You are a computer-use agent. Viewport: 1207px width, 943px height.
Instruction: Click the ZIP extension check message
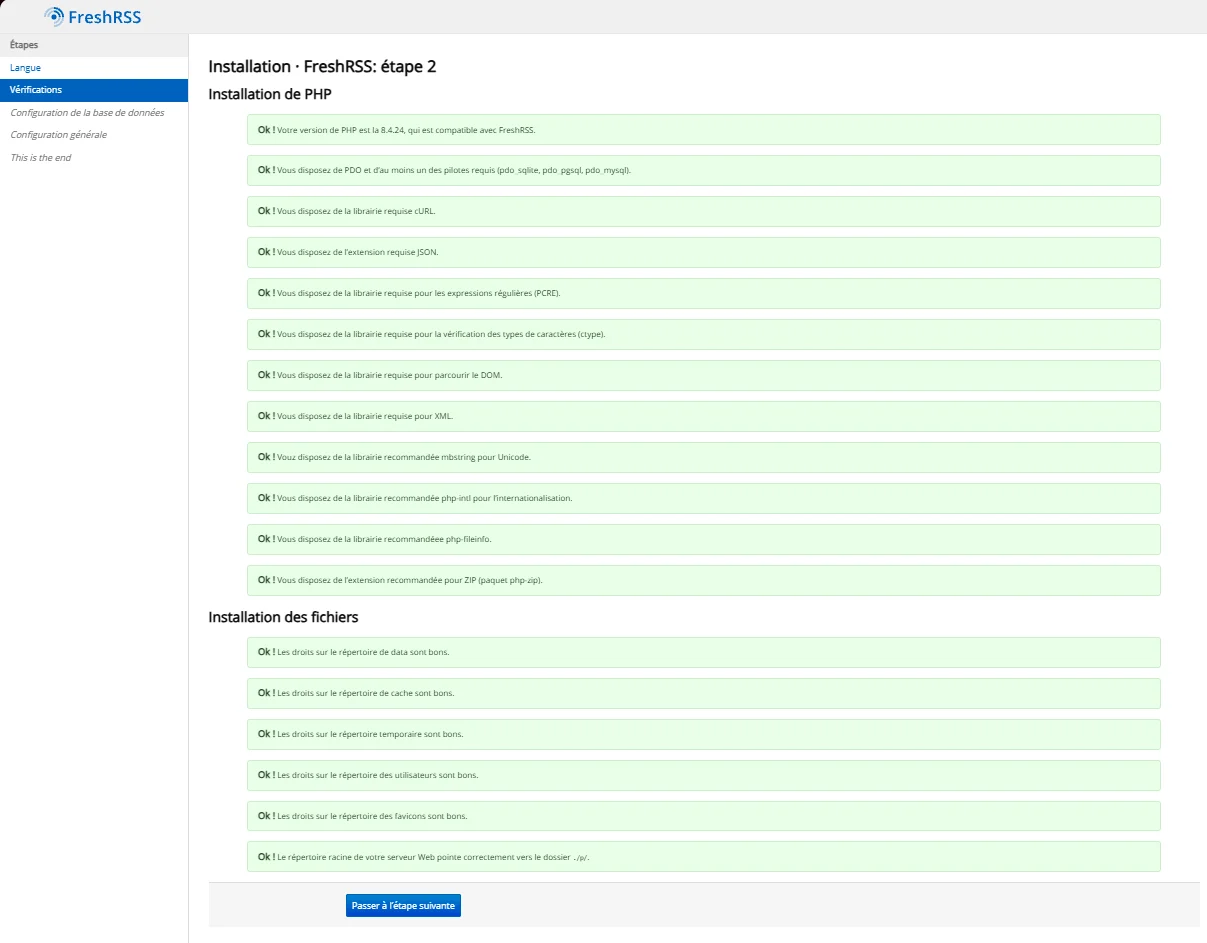tap(703, 581)
